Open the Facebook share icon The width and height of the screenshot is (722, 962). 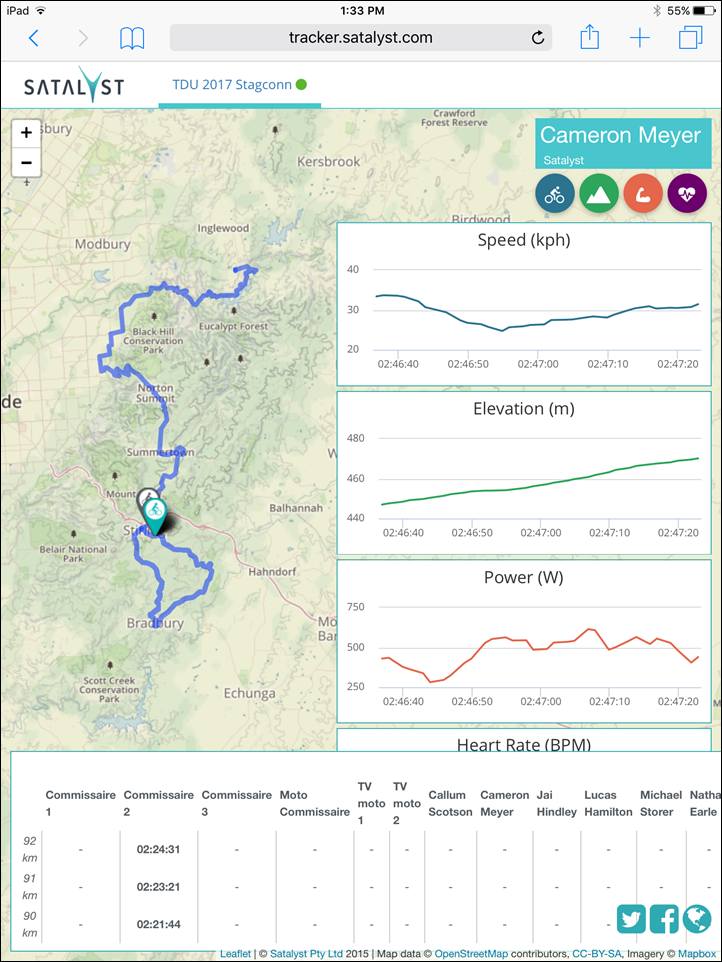click(664, 919)
